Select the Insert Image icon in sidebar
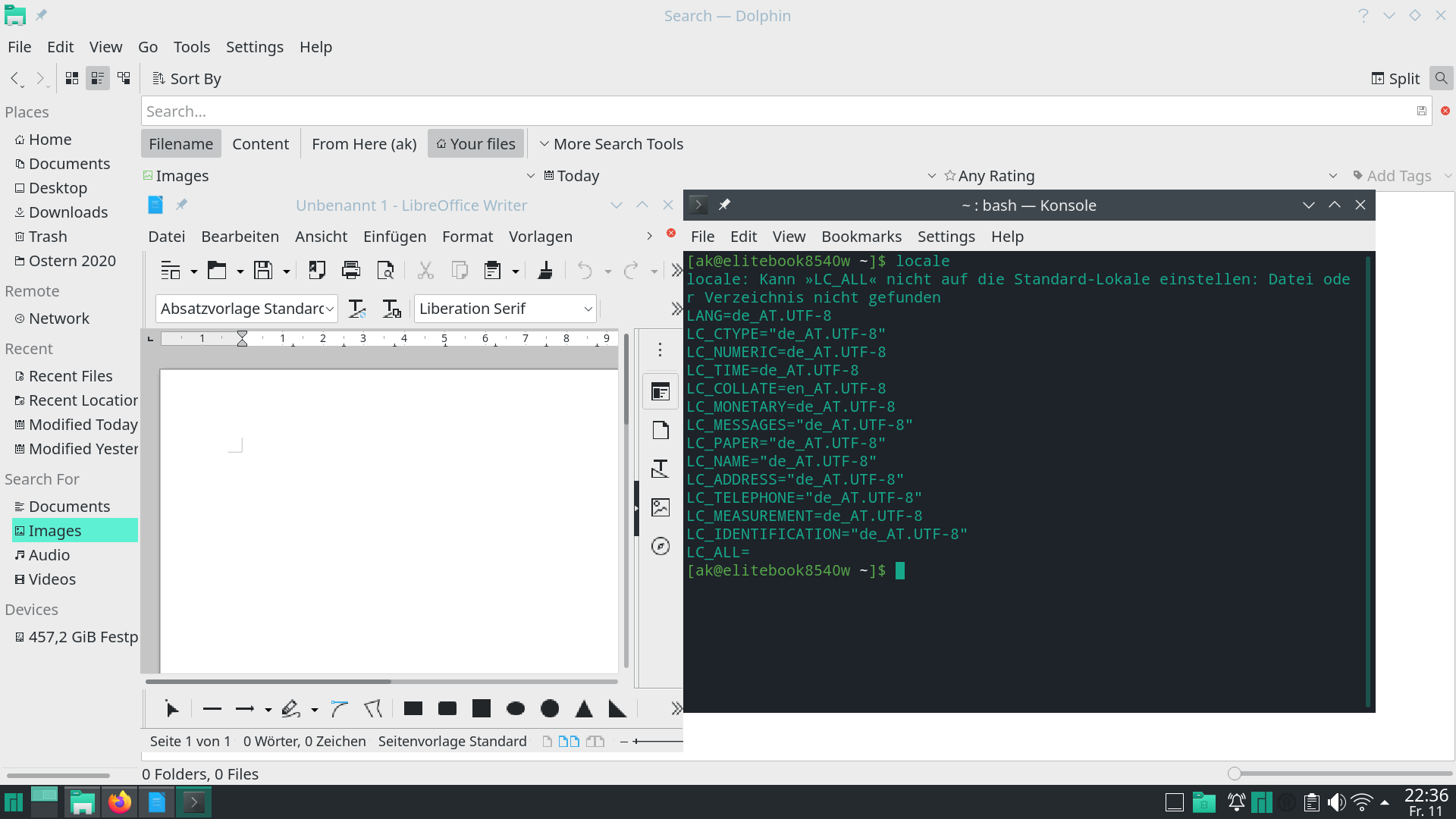1456x819 pixels. (660, 508)
